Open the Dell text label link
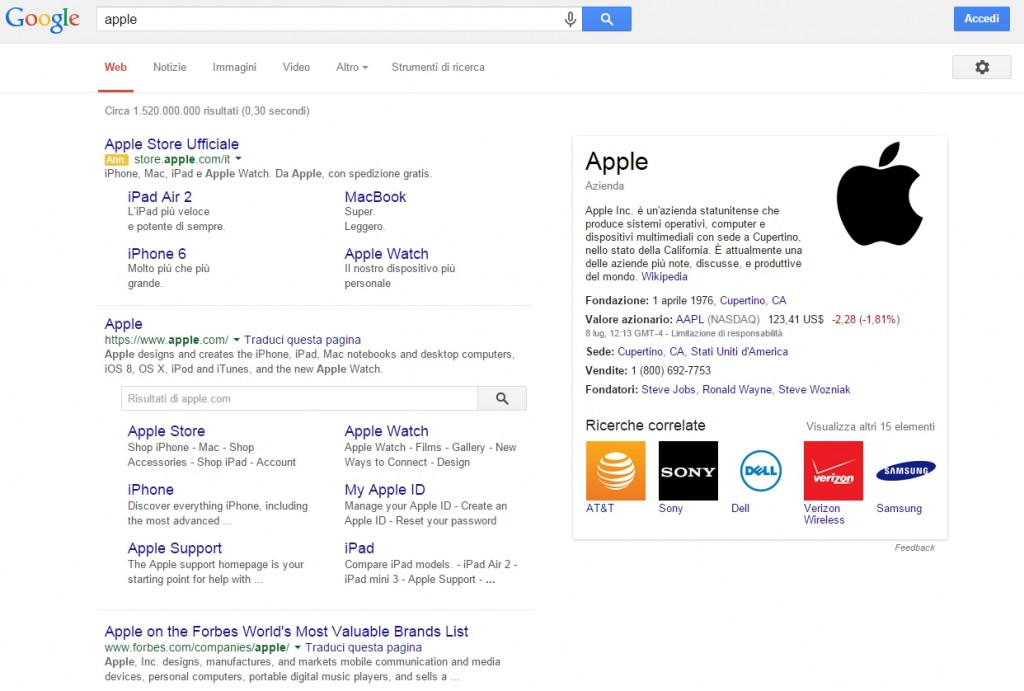 coord(740,508)
